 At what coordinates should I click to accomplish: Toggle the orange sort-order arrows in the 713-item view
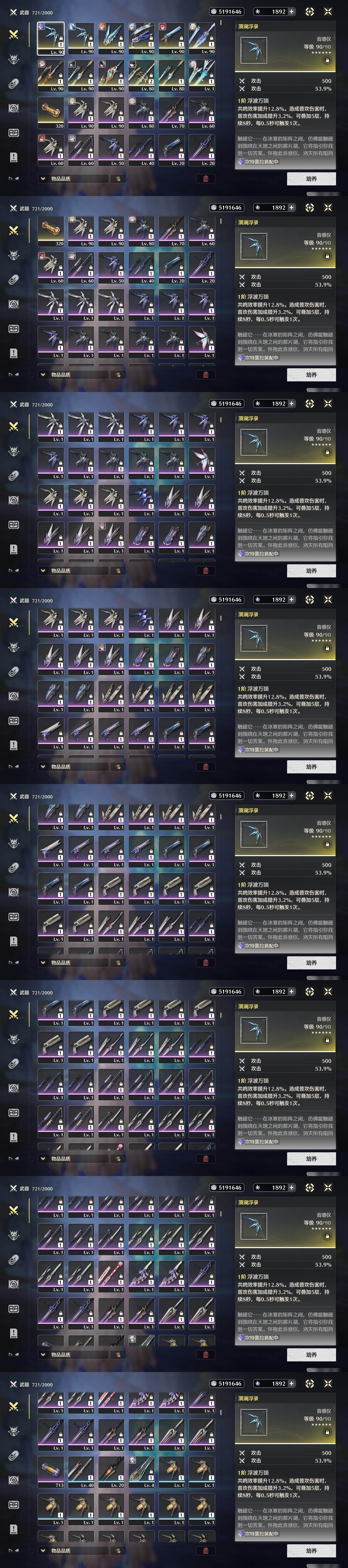(117, 1550)
